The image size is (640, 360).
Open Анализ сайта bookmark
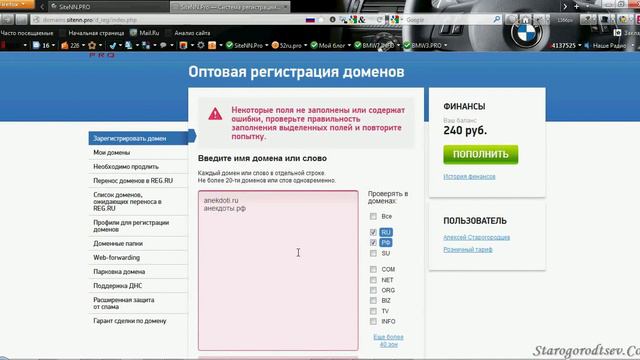tap(192, 33)
